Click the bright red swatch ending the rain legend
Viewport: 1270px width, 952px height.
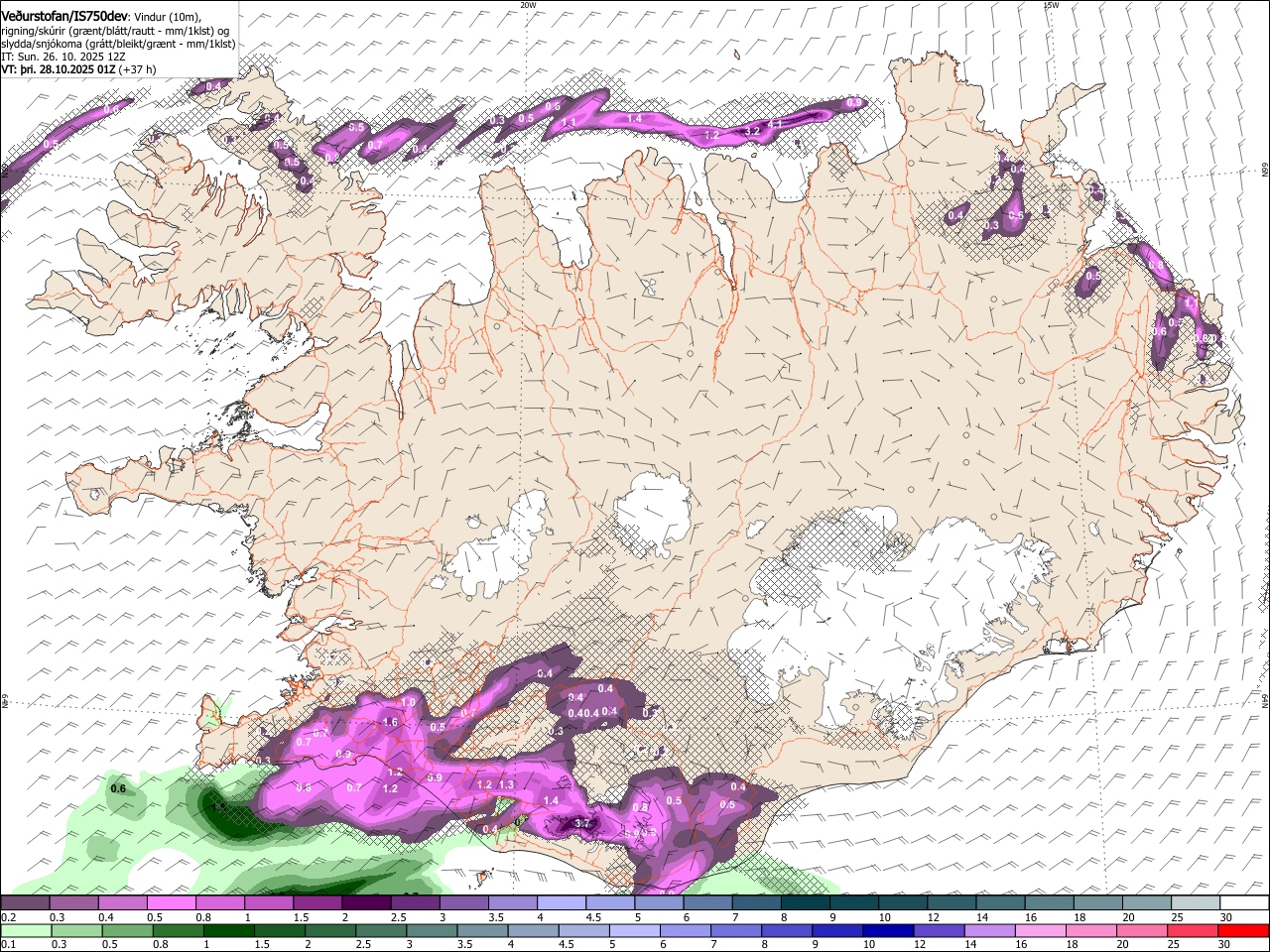1242,930
